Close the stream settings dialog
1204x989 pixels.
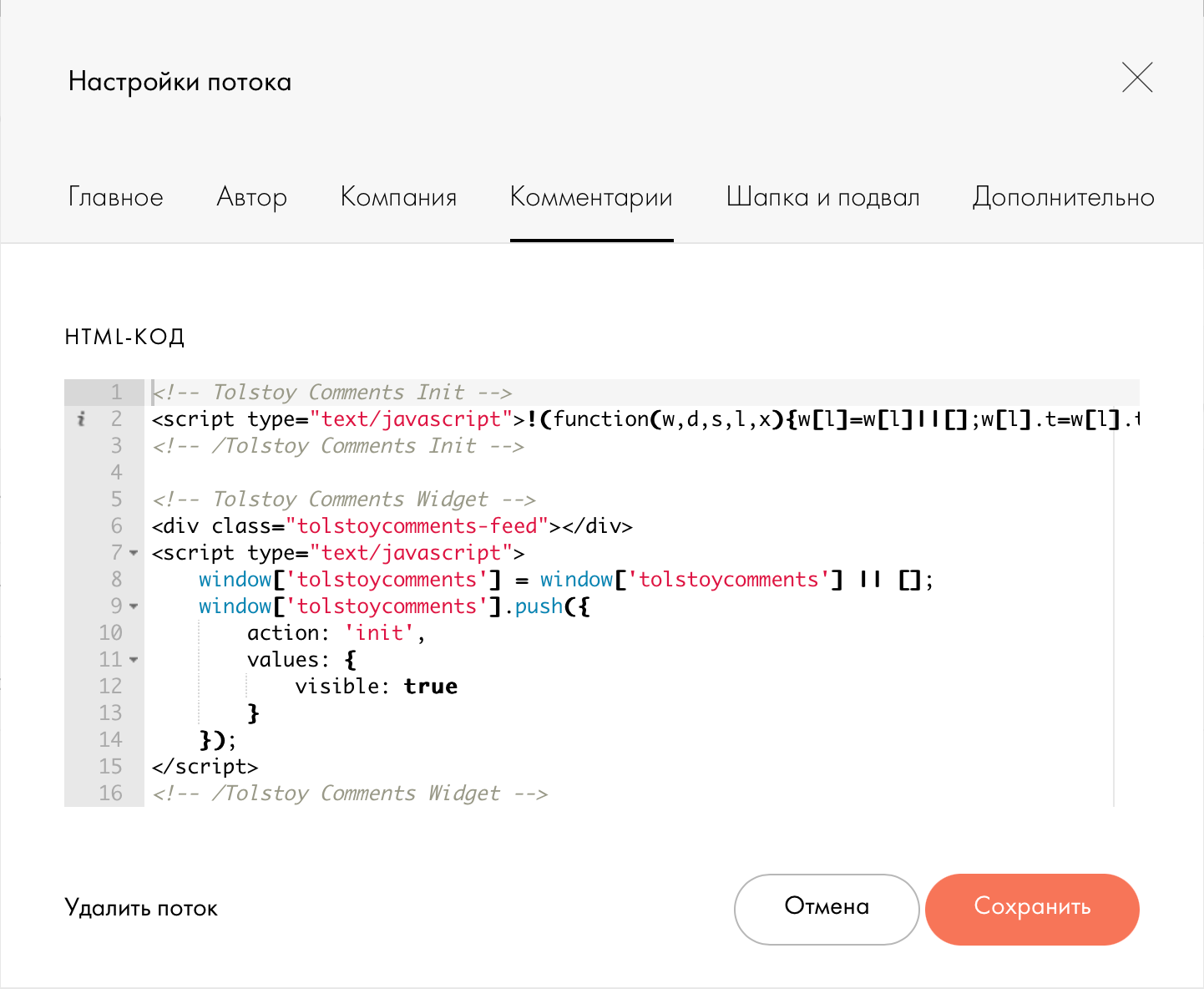(1137, 78)
